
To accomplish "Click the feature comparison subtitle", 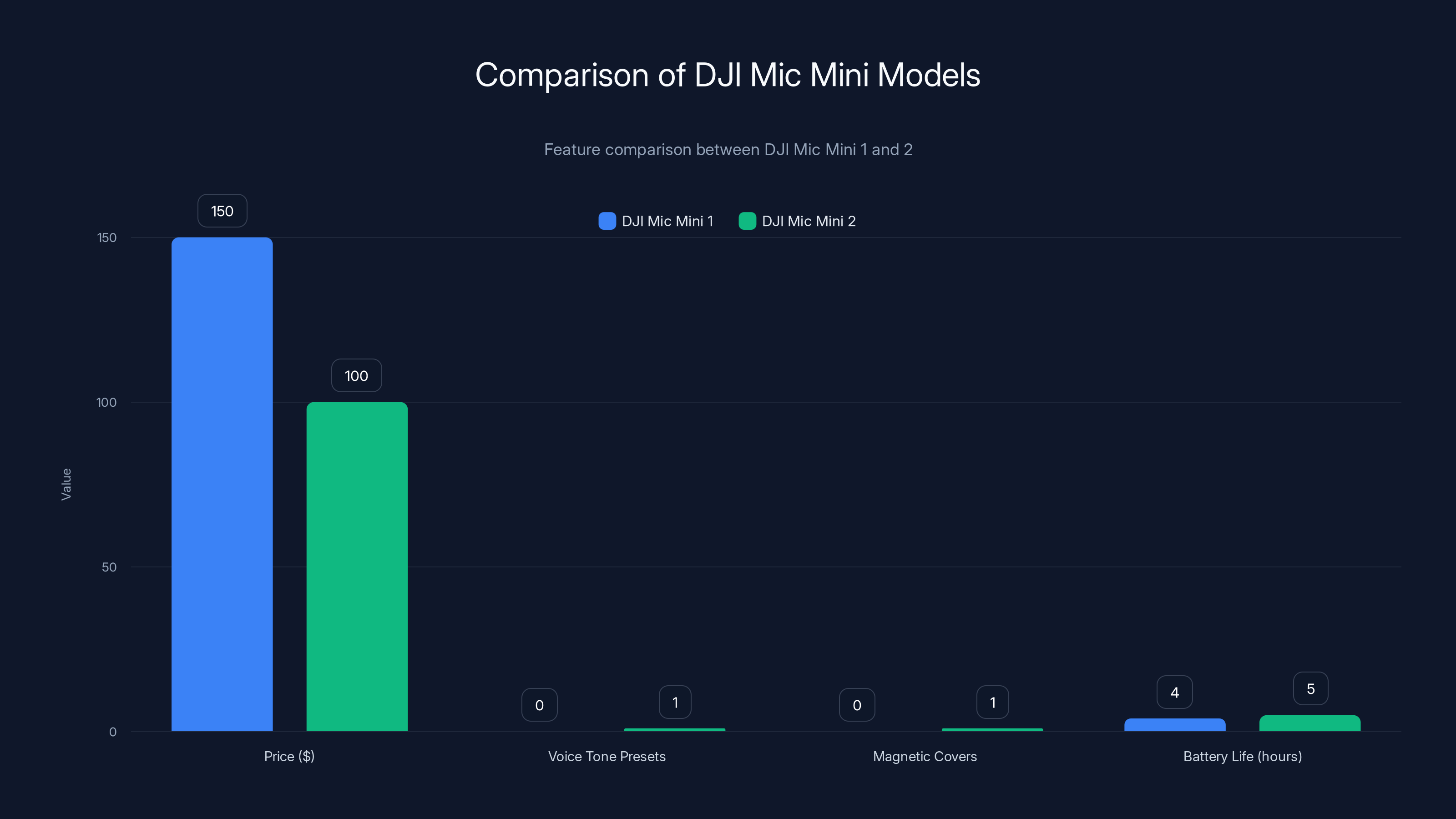I will pos(728,149).
